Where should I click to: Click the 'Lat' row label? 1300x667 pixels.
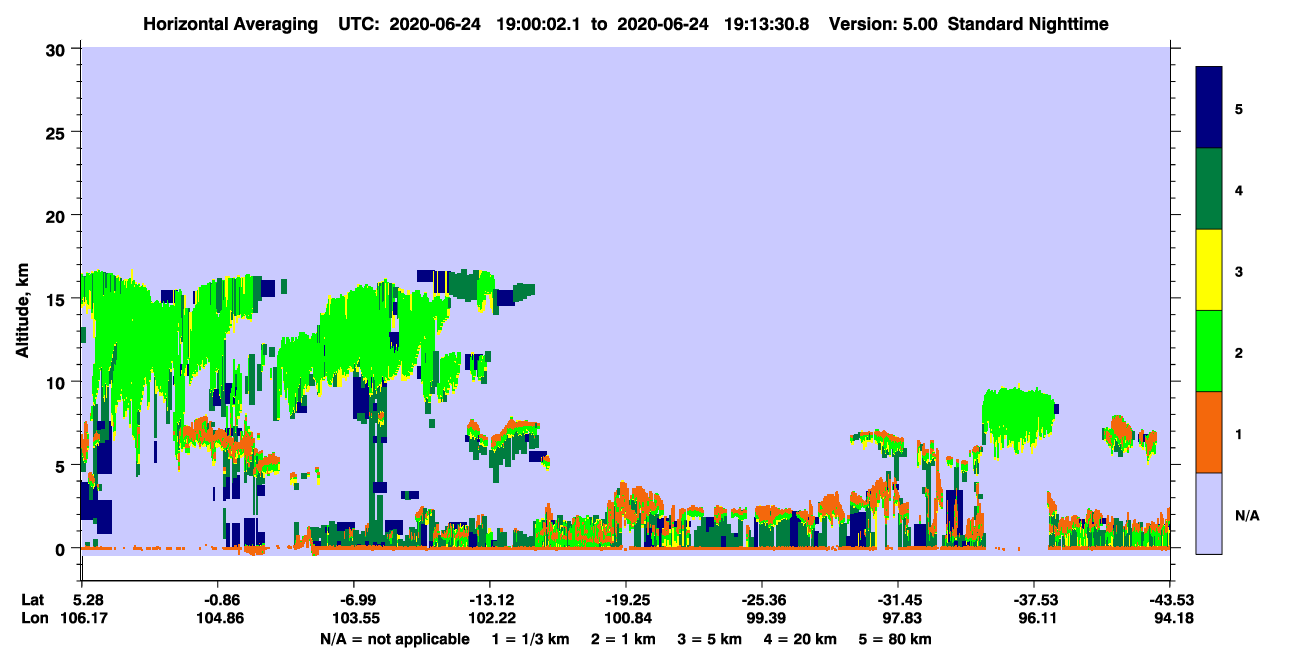pyautogui.click(x=33, y=600)
